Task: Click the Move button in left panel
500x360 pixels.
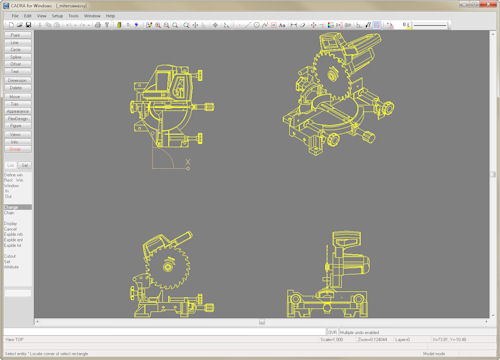Action: click(x=18, y=97)
